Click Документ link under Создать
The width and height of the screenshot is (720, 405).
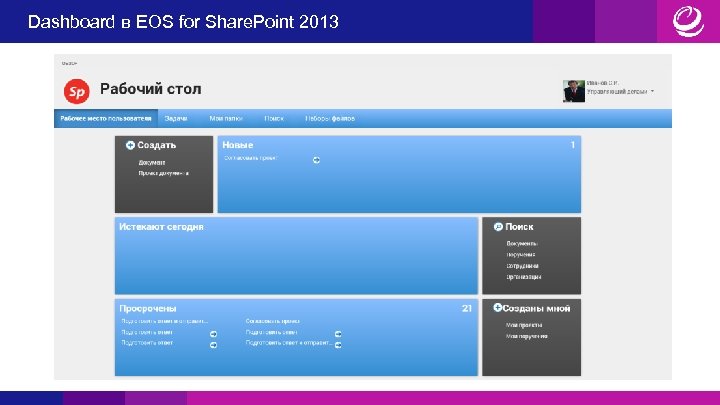pyautogui.click(x=152, y=163)
